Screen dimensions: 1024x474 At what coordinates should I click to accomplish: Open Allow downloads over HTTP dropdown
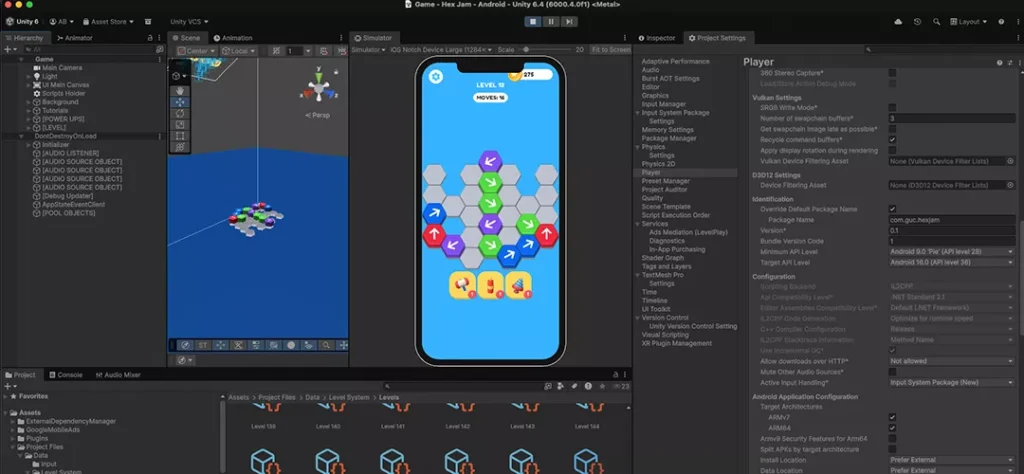point(952,361)
